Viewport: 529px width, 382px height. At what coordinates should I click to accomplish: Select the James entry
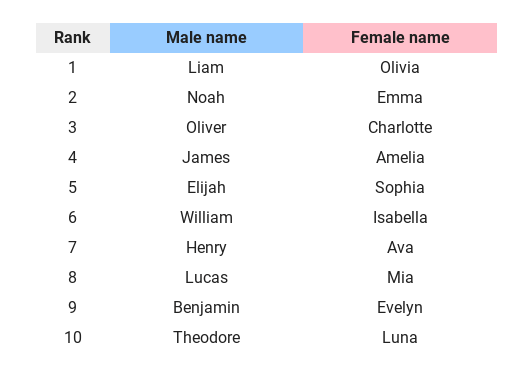tap(206, 158)
